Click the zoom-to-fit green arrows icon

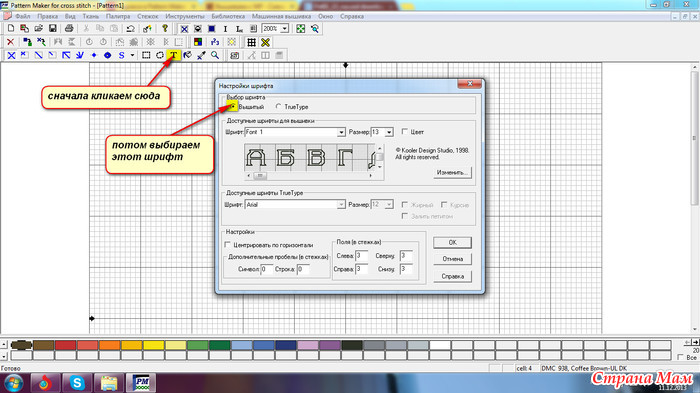(301, 29)
